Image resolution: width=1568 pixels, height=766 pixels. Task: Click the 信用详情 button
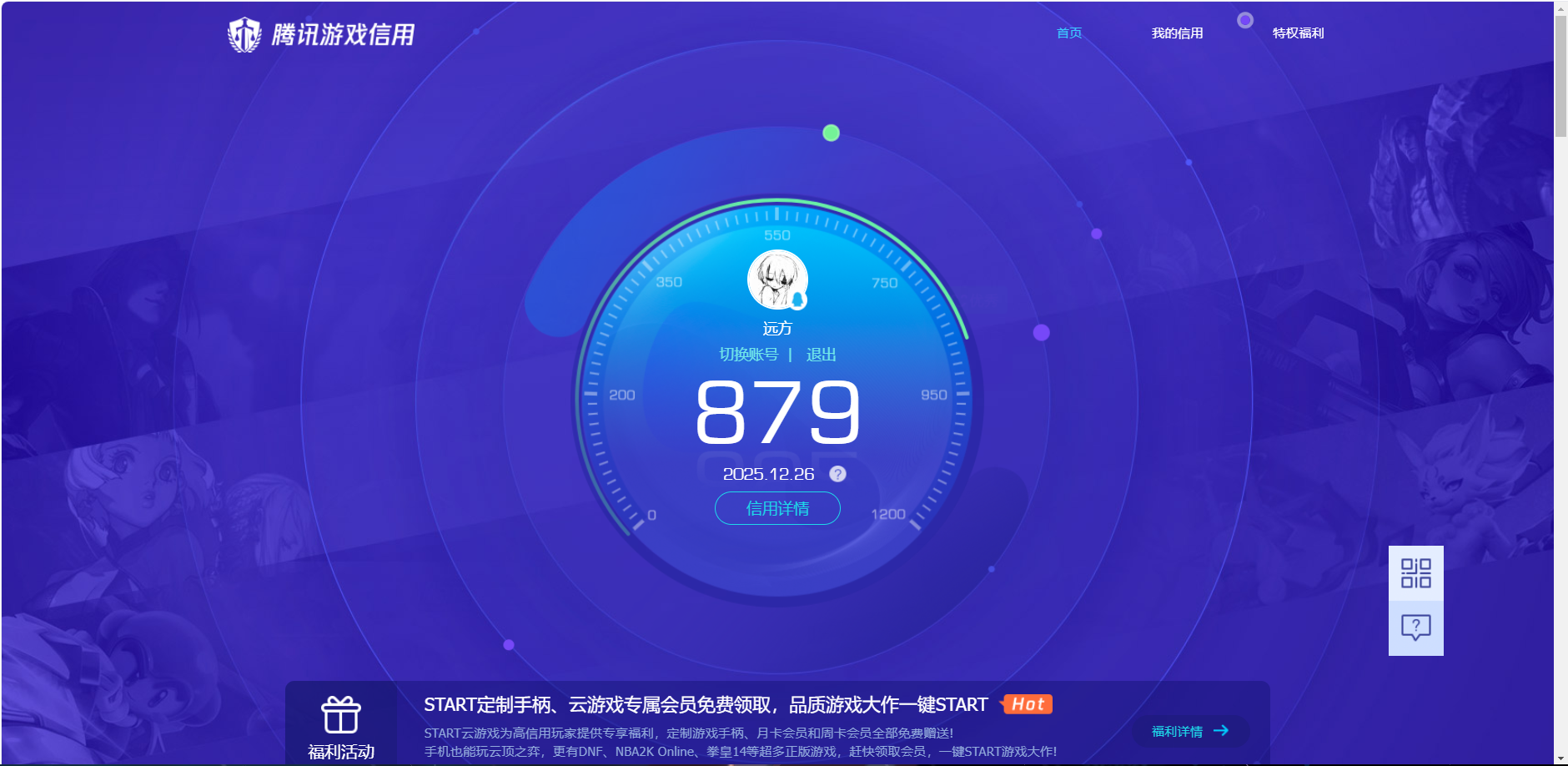(776, 508)
